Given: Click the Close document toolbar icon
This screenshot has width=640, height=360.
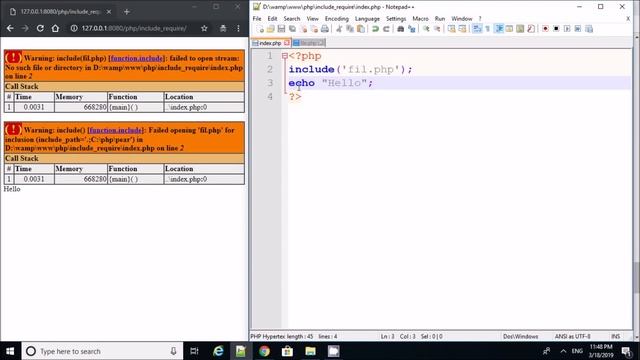Looking at the screenshot, I should coord(303,29).
